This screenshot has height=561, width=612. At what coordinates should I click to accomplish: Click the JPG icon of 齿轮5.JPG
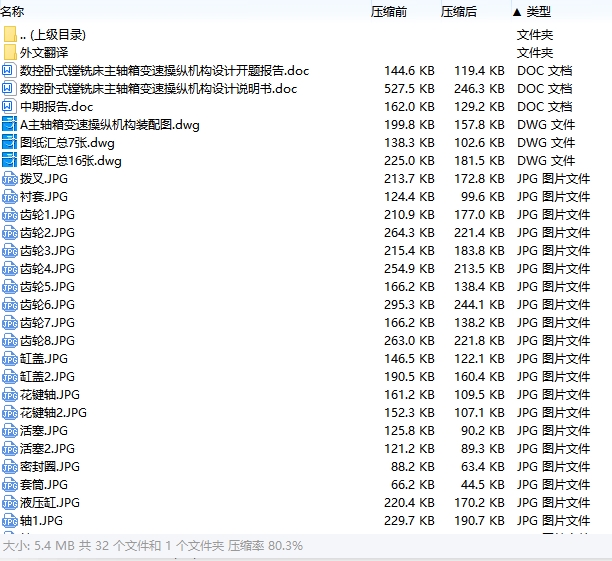10,287
